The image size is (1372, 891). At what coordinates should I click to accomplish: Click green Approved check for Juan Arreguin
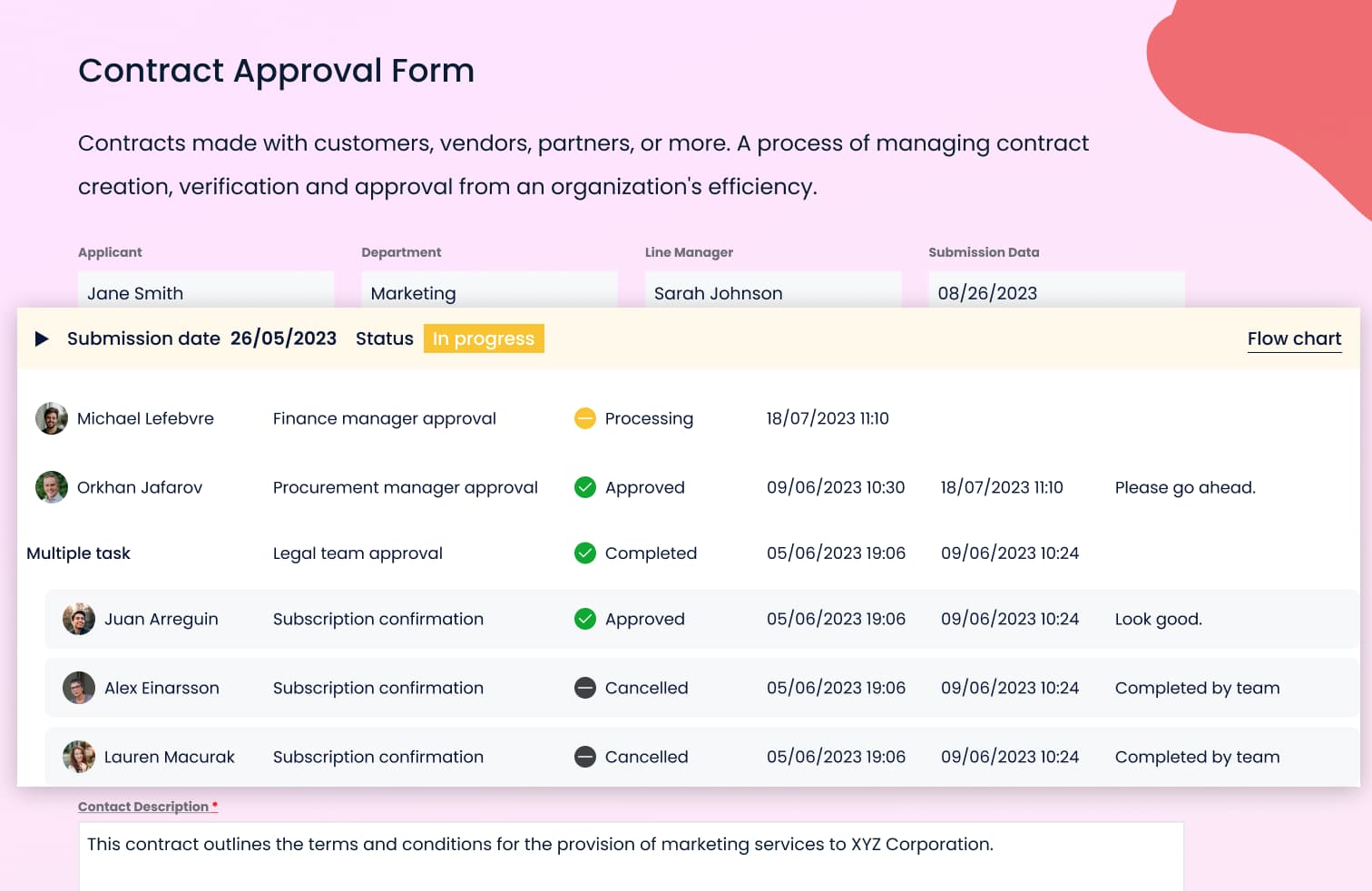[x=585, y=619]
